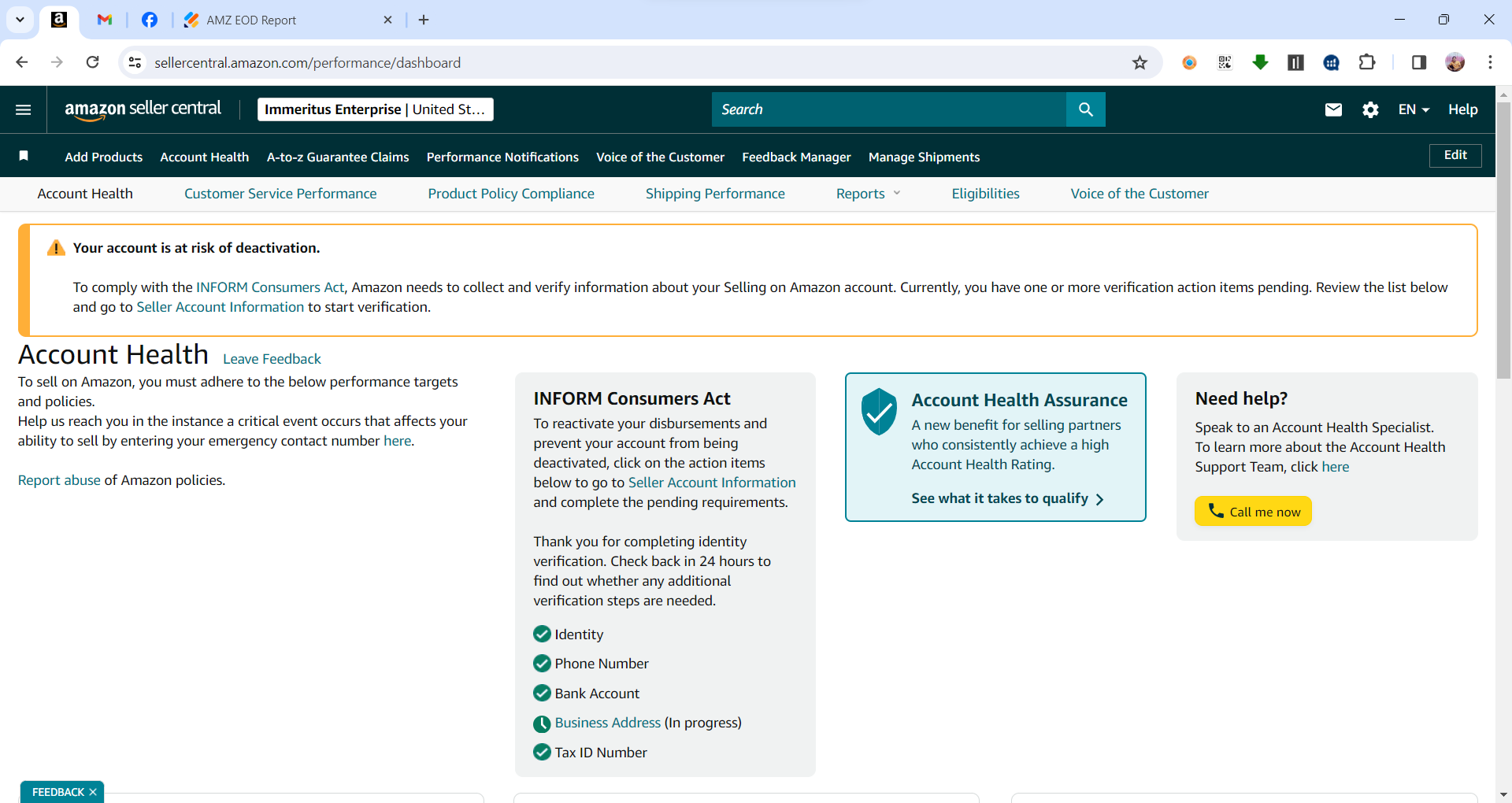
Task: Open A-to-z Guarantee Claims
Action: tap(338, 157)
